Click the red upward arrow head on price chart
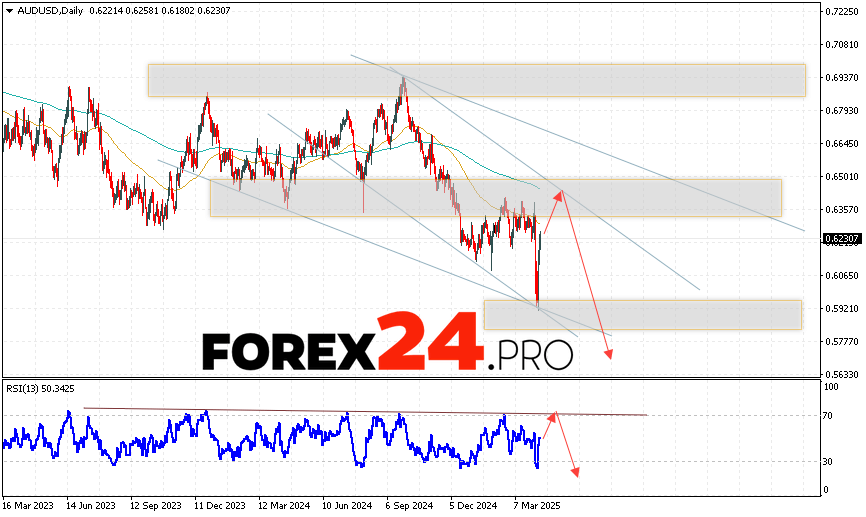The height and width of the screenshot is (517, 866). click(562, 192)
